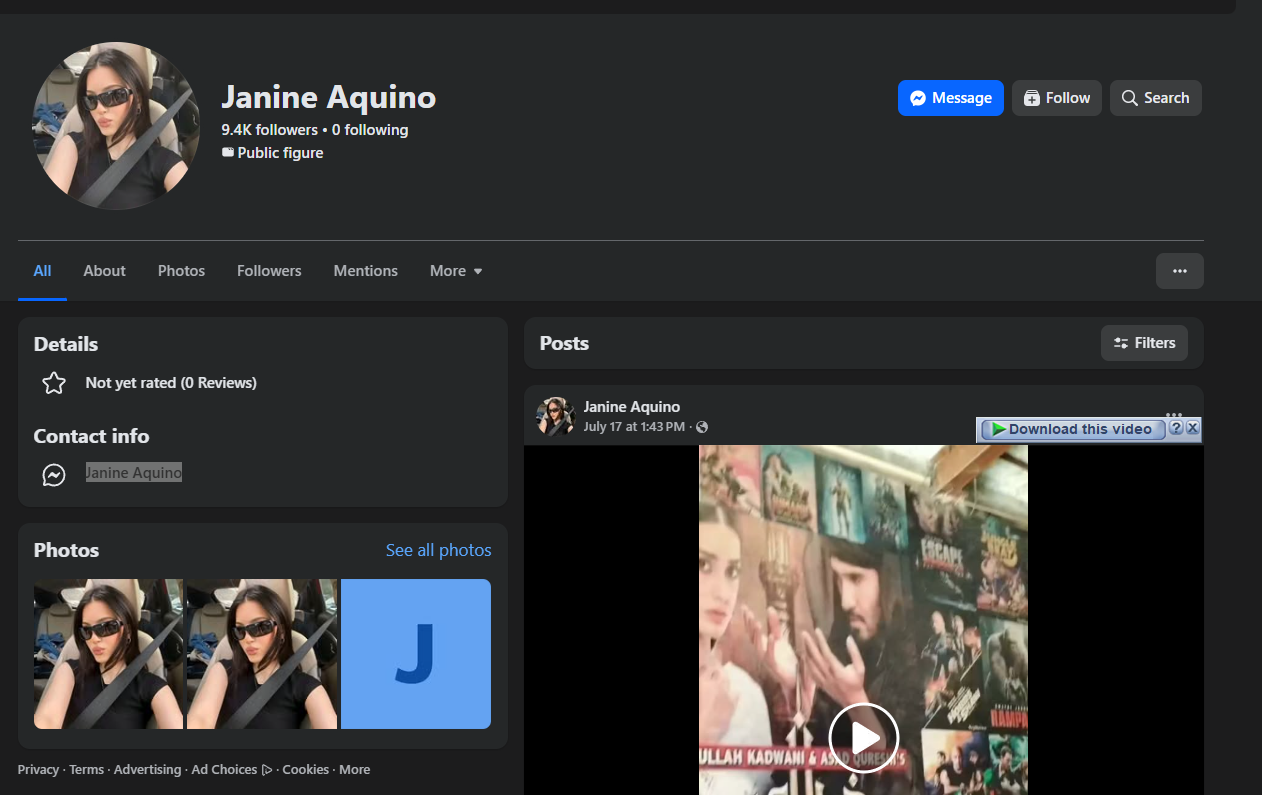Click the post author's small avatar
The width and height of the screenshot is (1262, 795).
click(555, 416)
